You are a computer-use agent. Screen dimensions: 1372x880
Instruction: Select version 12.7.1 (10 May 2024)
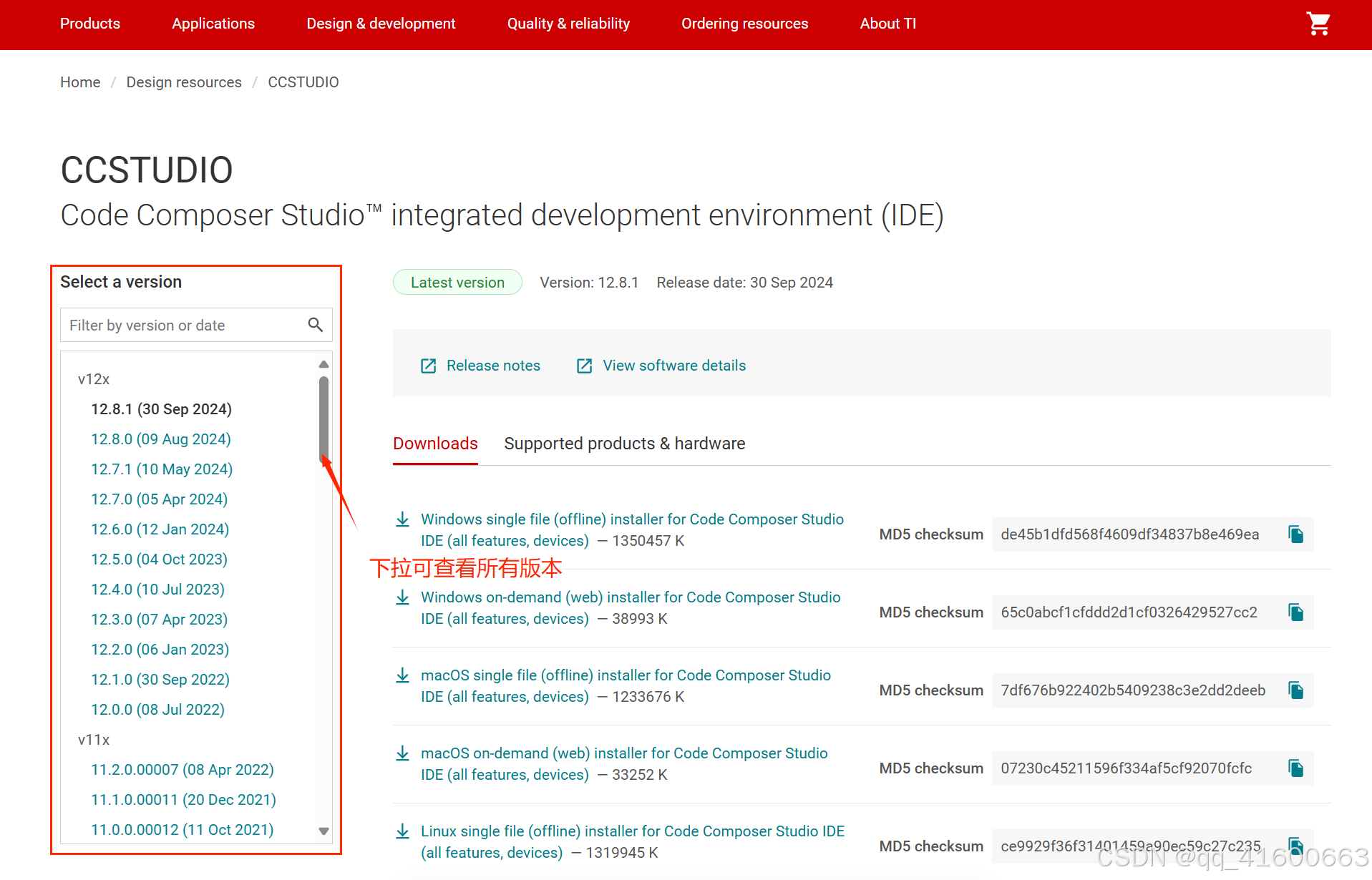pyautogui.click(x=162, y=469)
